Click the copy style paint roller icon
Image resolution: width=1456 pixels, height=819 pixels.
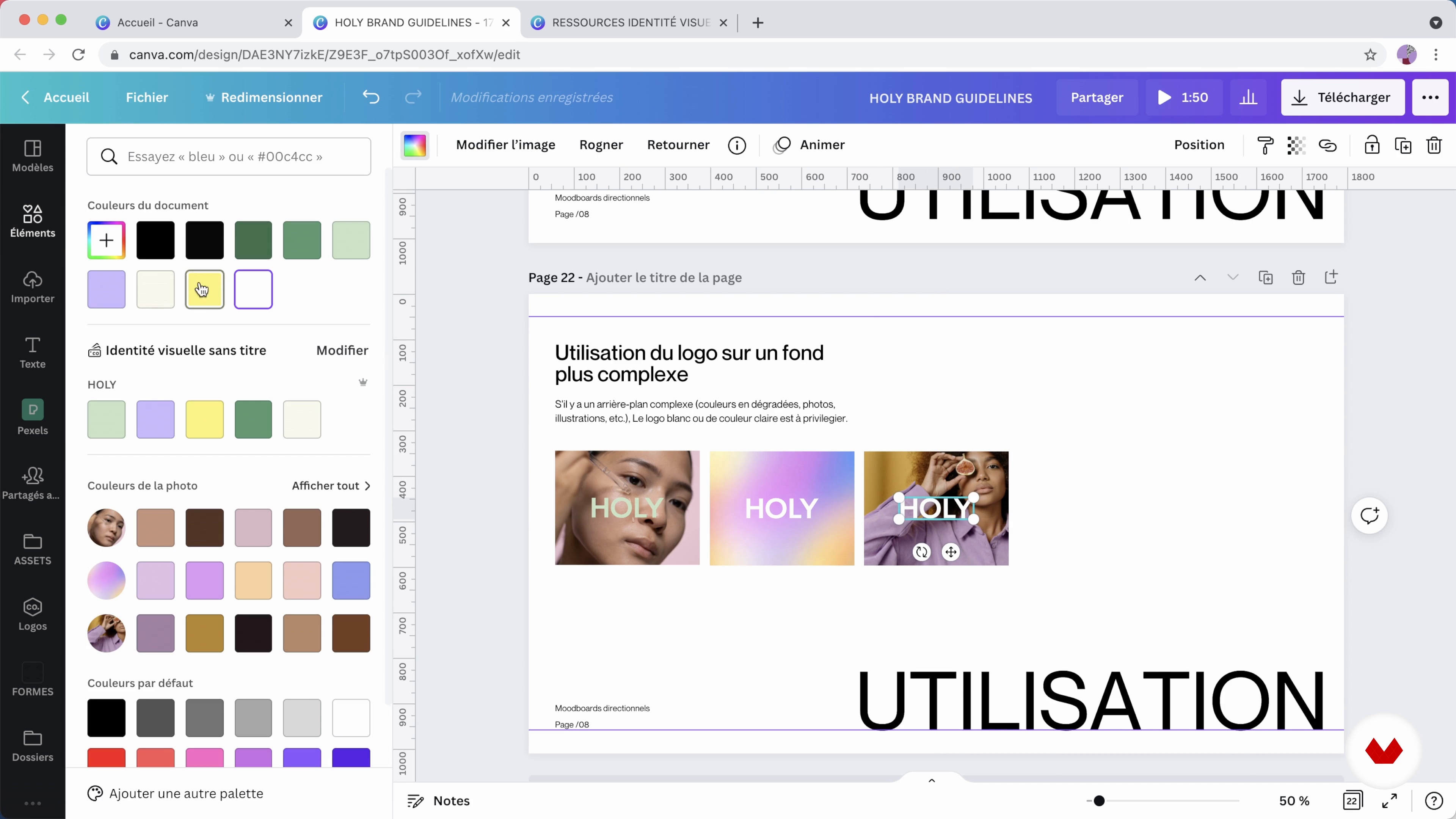click(1266, 145)
